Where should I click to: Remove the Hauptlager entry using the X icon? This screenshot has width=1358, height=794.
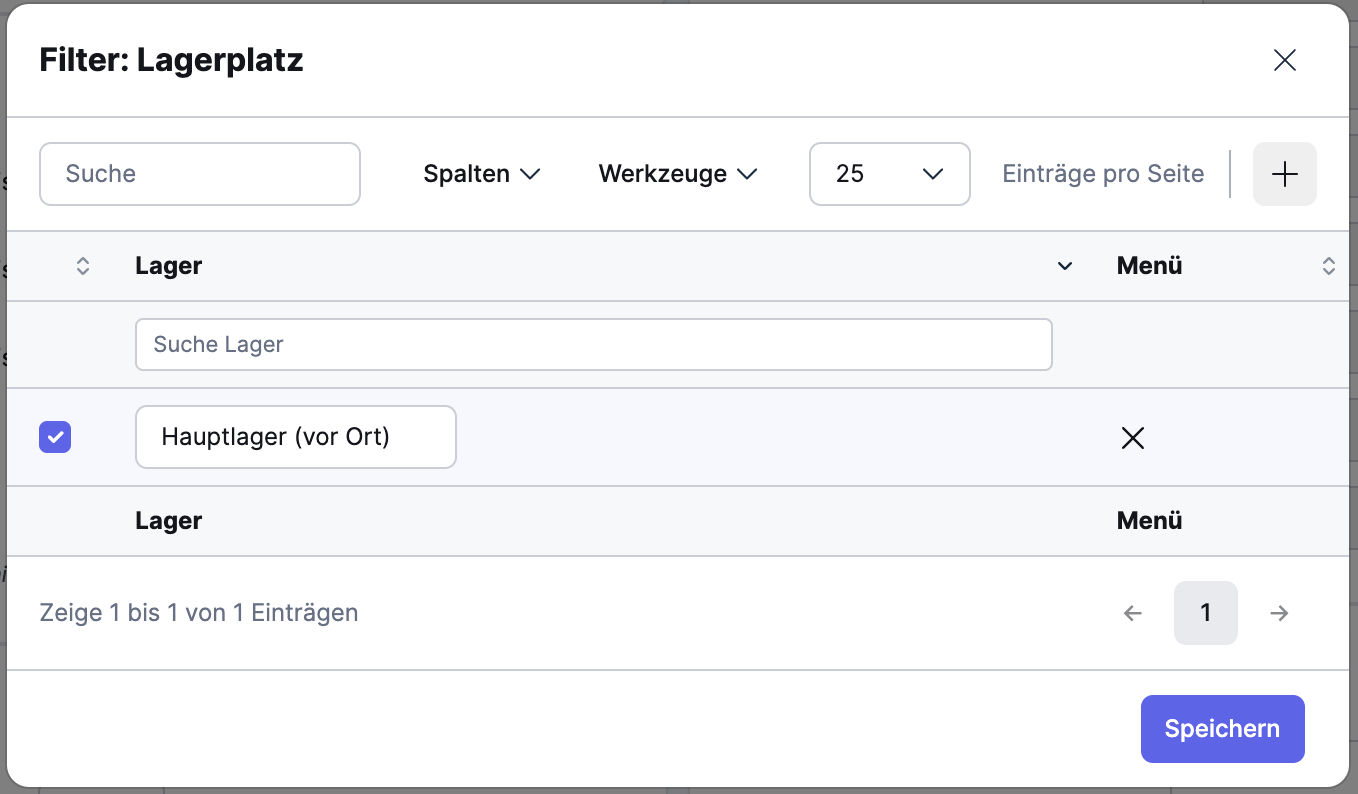click(1132, 438)
